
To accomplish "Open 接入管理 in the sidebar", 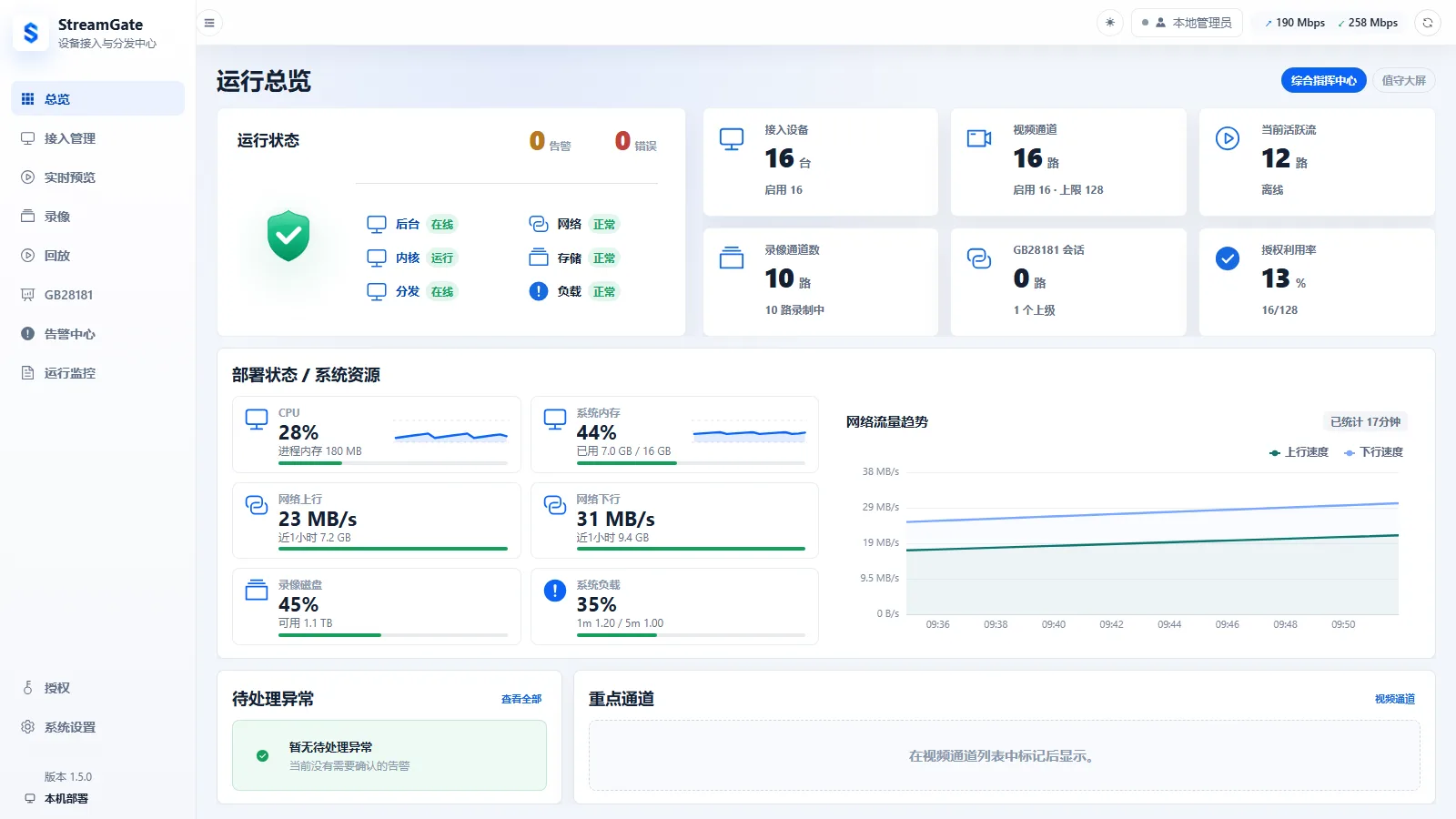I will click(x=97, y=138).
